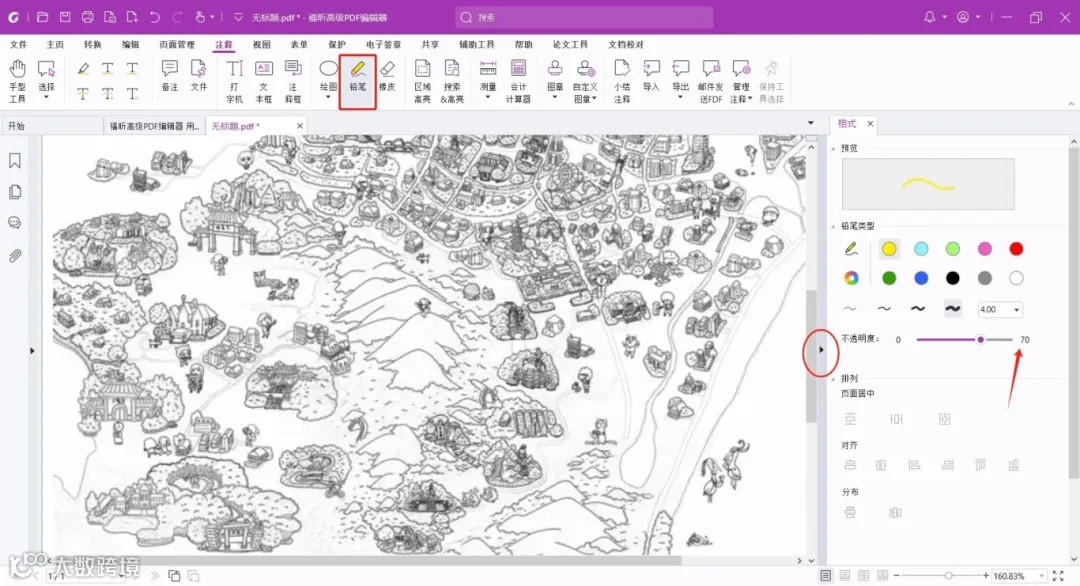
Task: Switch to single page view mode
Action: [x=825, y=576]
